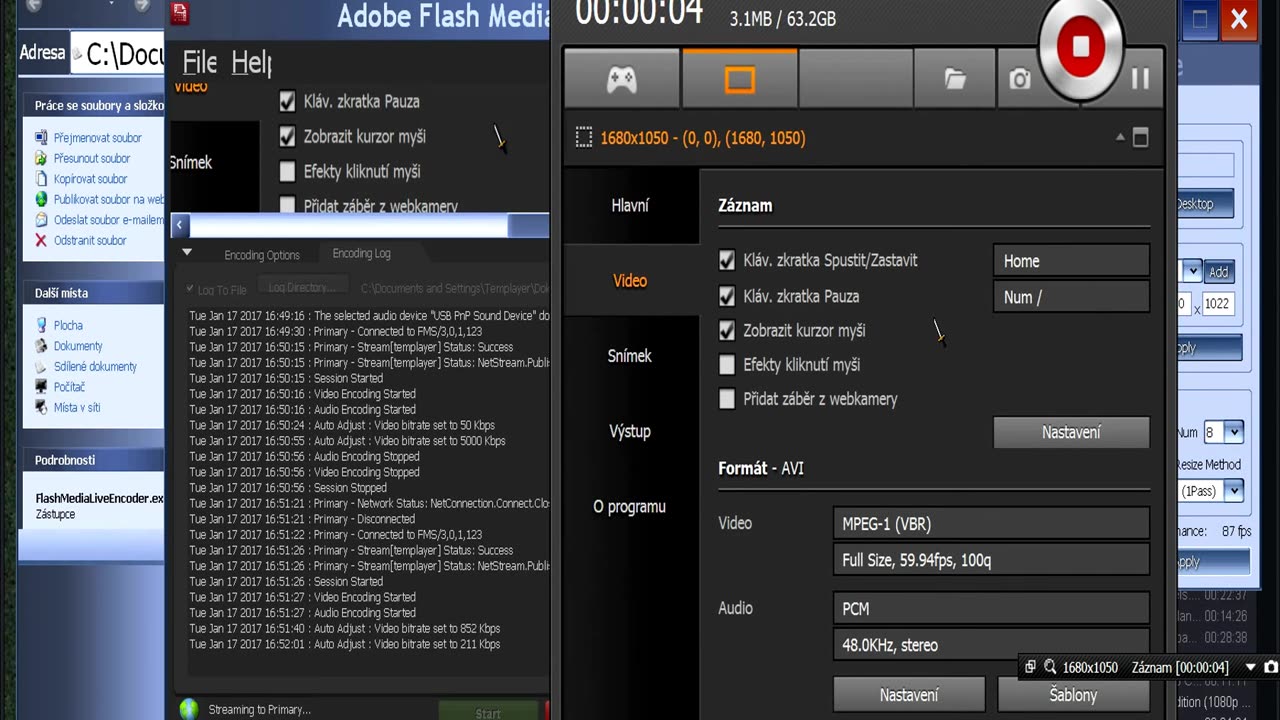The image size is (1280, 720).
Task: Click the red X icon beside Odstranit soubor
Action: click(x=41, y=240)
